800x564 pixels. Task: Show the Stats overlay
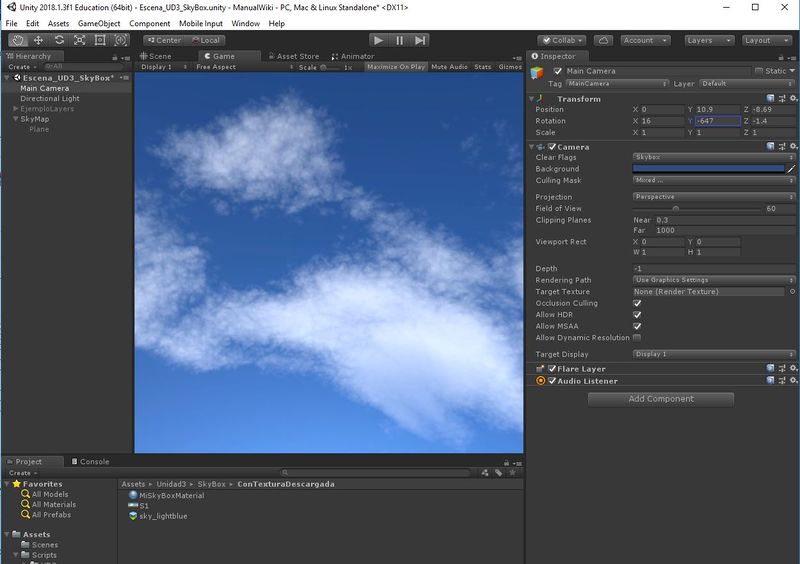(483, 67)
